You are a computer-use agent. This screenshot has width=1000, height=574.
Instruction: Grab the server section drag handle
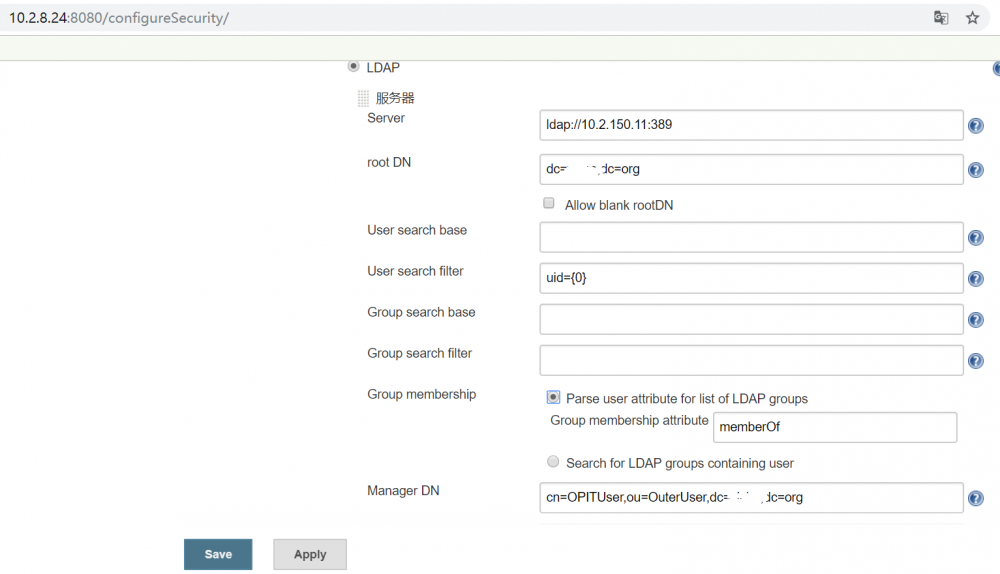[x=363, y=98]
